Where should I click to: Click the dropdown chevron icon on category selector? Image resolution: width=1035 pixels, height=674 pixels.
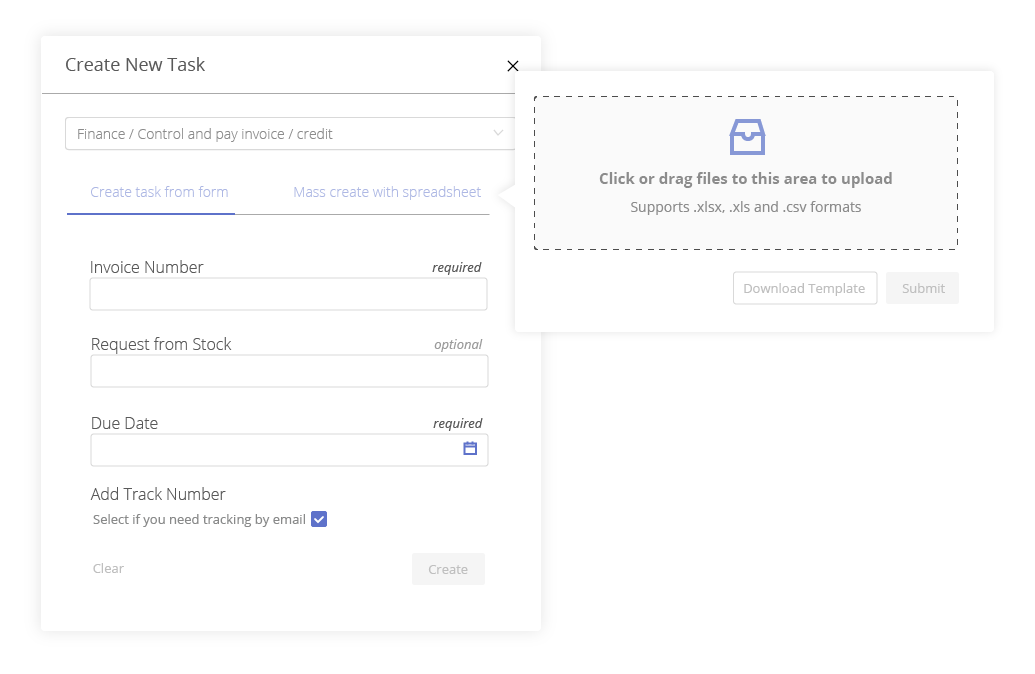(498, 132)
